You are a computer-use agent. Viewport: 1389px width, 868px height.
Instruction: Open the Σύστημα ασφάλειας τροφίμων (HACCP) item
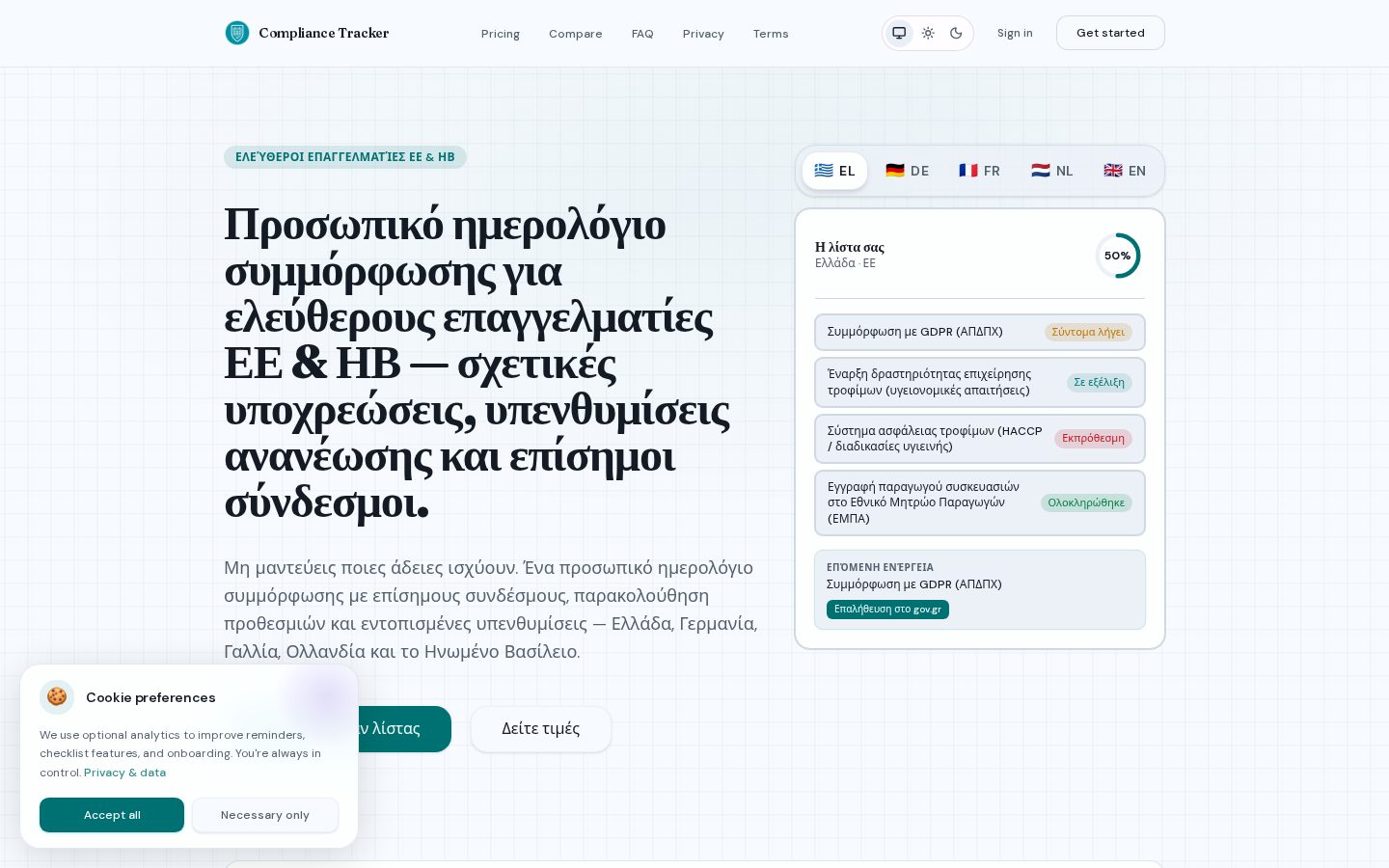coord(980,438)
